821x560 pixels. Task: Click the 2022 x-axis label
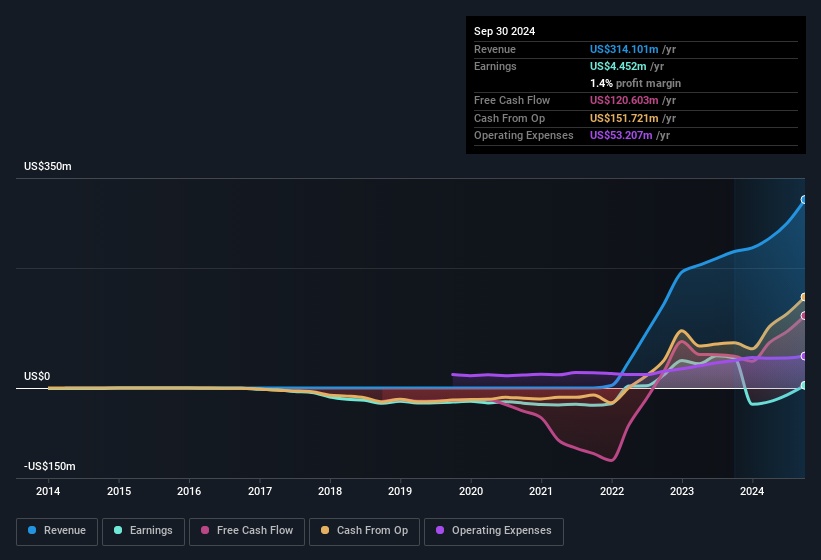[x=612, y=491]
